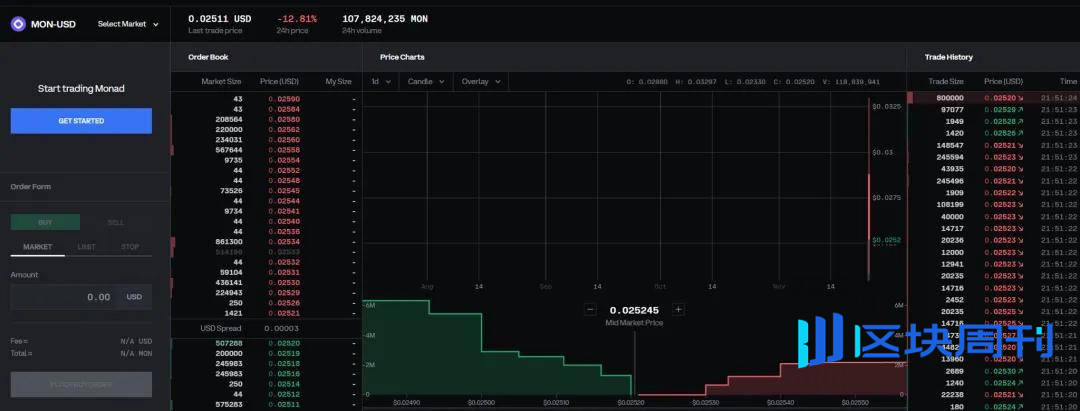Switch to the MARKET order tab
Image resolution: width=1080 pixels, height=411 pixels.
click(38, 246)
